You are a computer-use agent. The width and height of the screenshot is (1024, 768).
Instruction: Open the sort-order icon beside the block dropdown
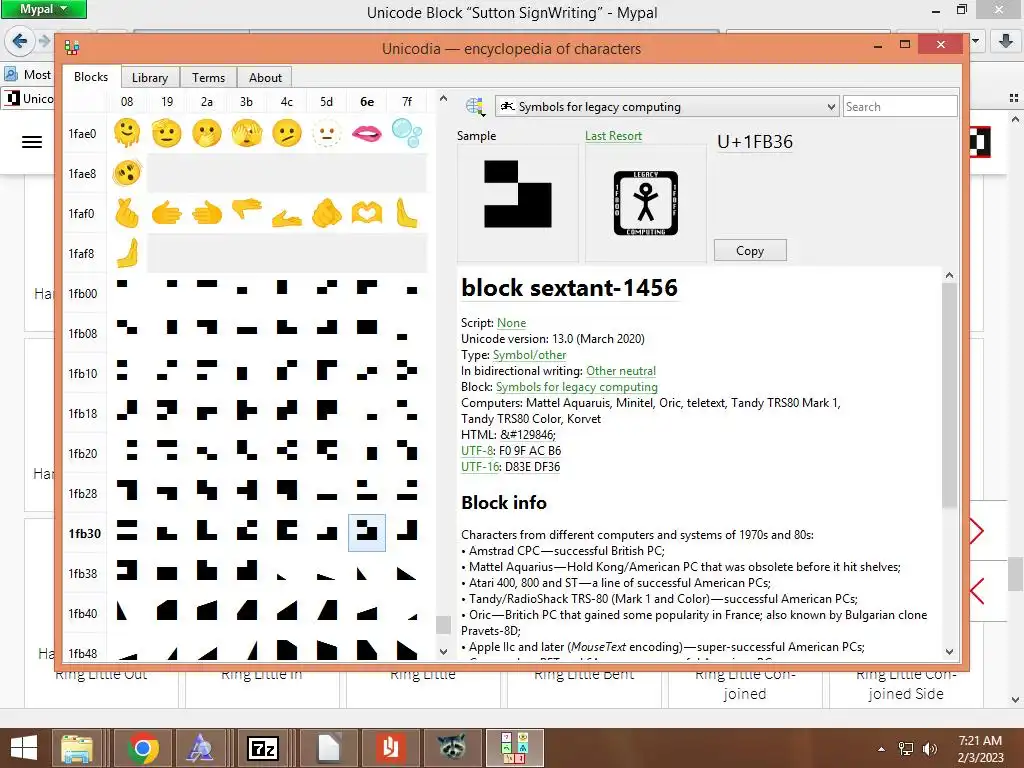[x=475, y=106]
